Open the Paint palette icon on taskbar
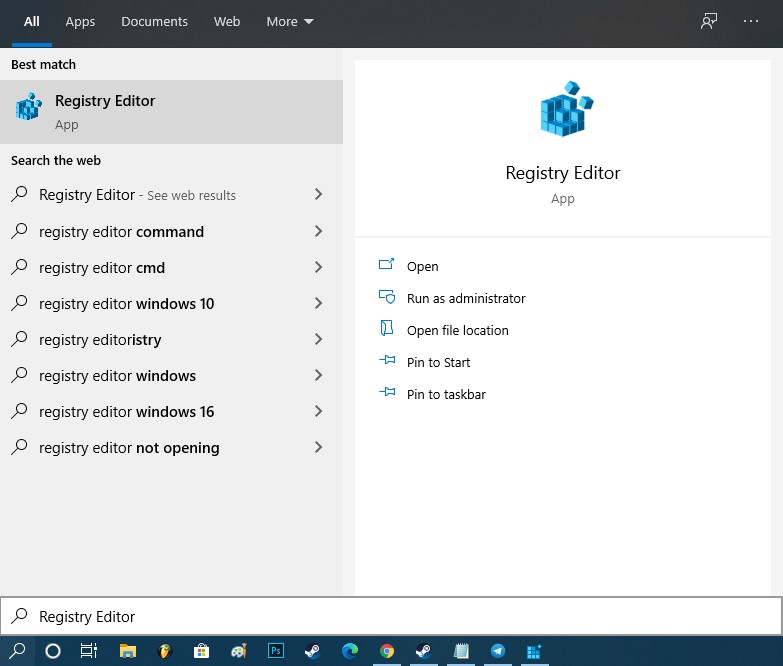783x666 pixels. click(x=239, y=651)
